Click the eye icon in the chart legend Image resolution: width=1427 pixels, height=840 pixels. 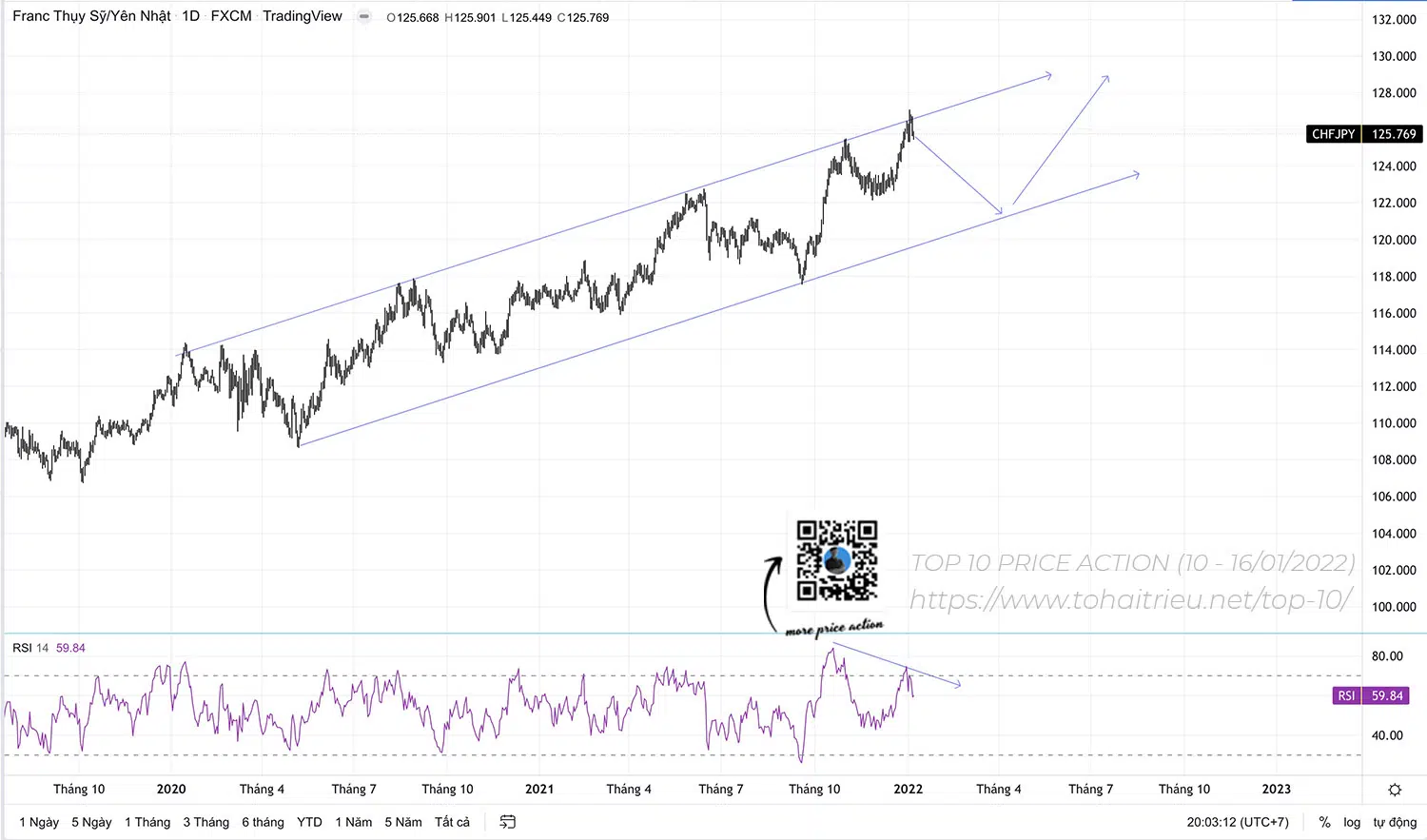[x=363, y=16]
